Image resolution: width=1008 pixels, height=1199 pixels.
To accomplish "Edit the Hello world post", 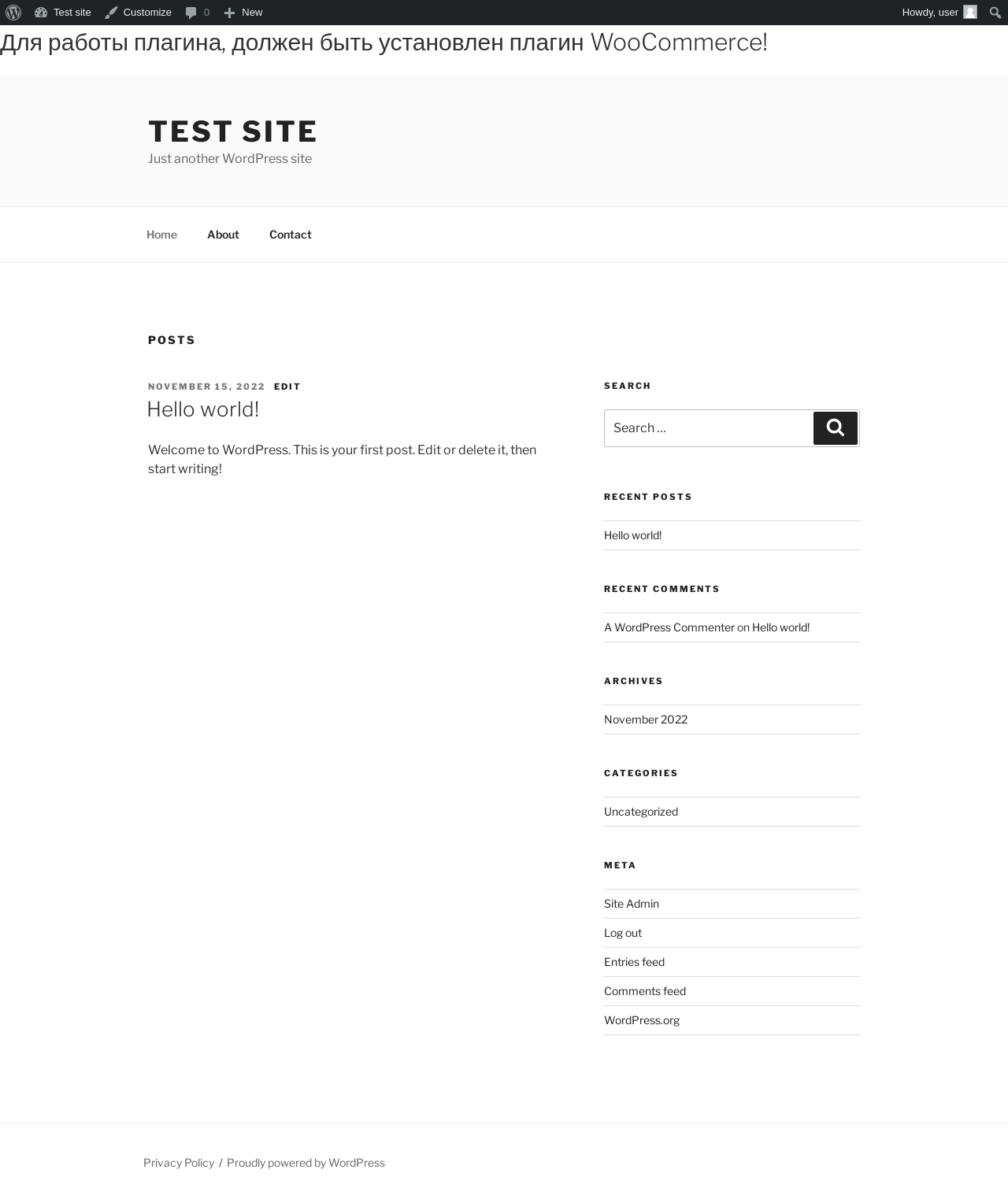I will [287, 387].
